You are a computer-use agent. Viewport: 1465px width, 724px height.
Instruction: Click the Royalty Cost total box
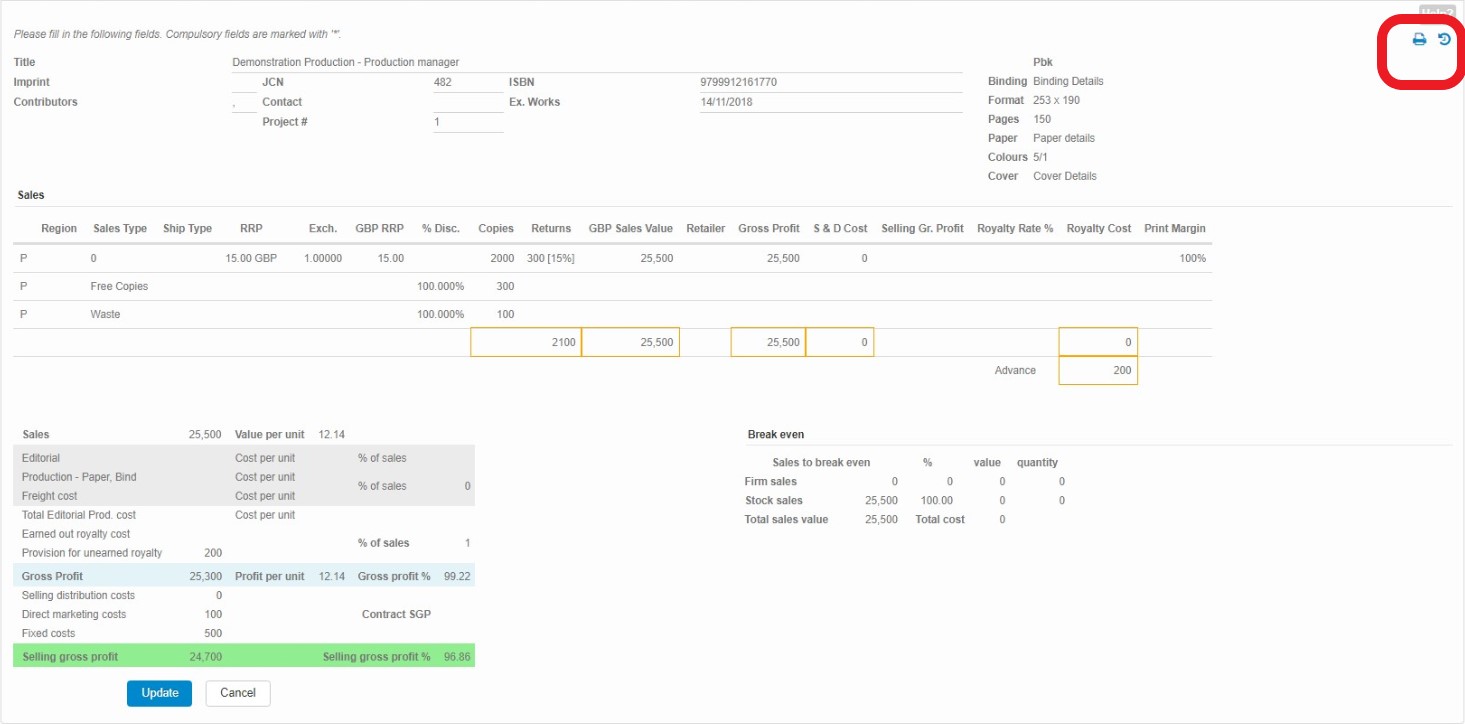(1097, 343)
